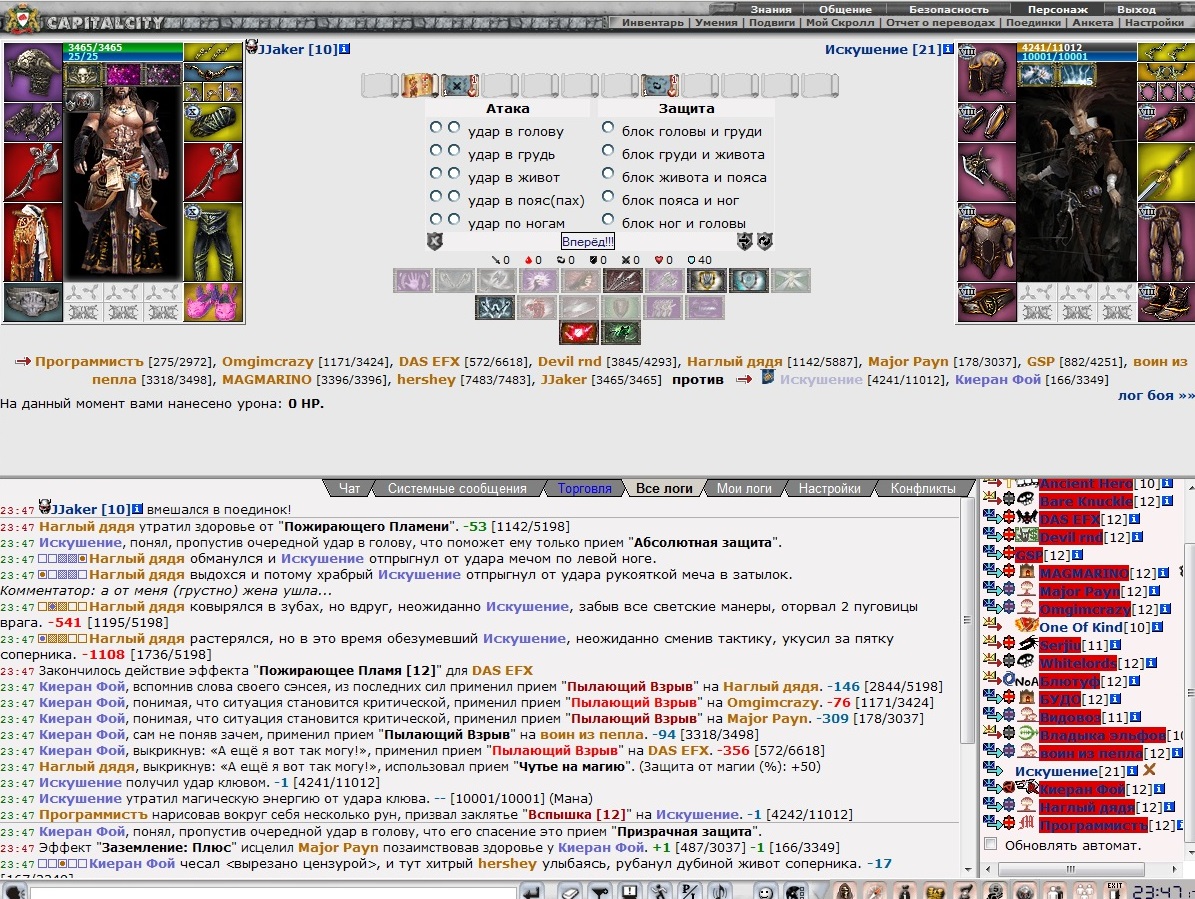Screen dimensions: 1195x899
Task: Select first attack radio for удар в голову
Action: coord(436,127)
